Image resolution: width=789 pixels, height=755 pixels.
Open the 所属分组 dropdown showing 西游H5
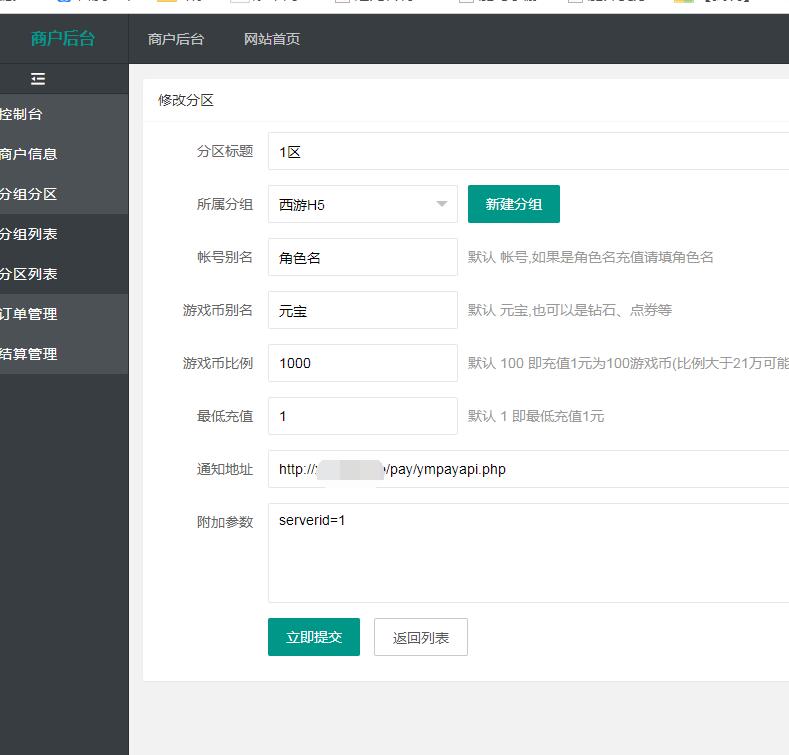pyautogui.click(x=350, y=204)
